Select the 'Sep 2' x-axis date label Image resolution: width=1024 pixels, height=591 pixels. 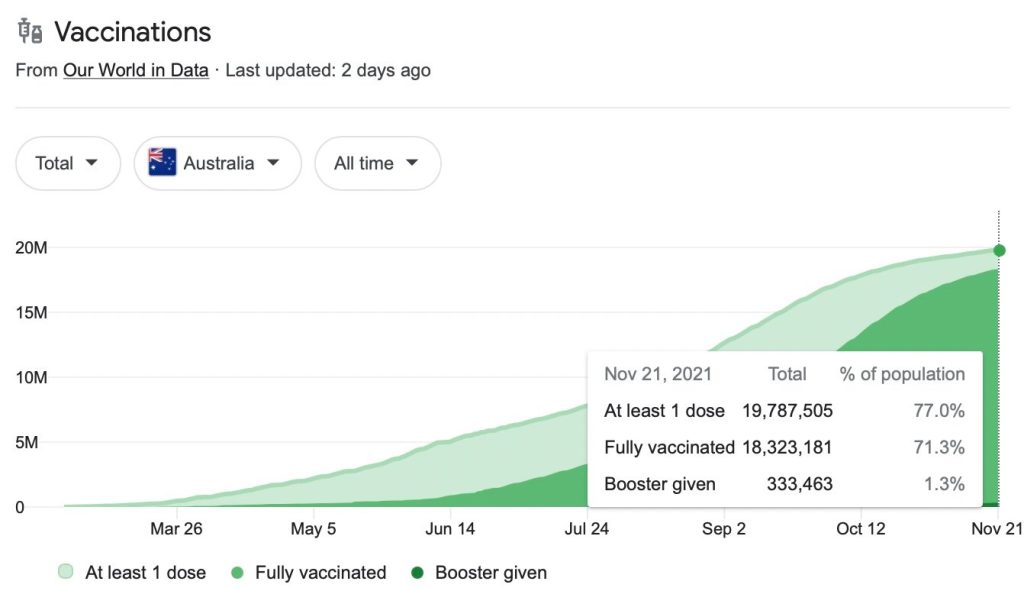coord(723,529)
